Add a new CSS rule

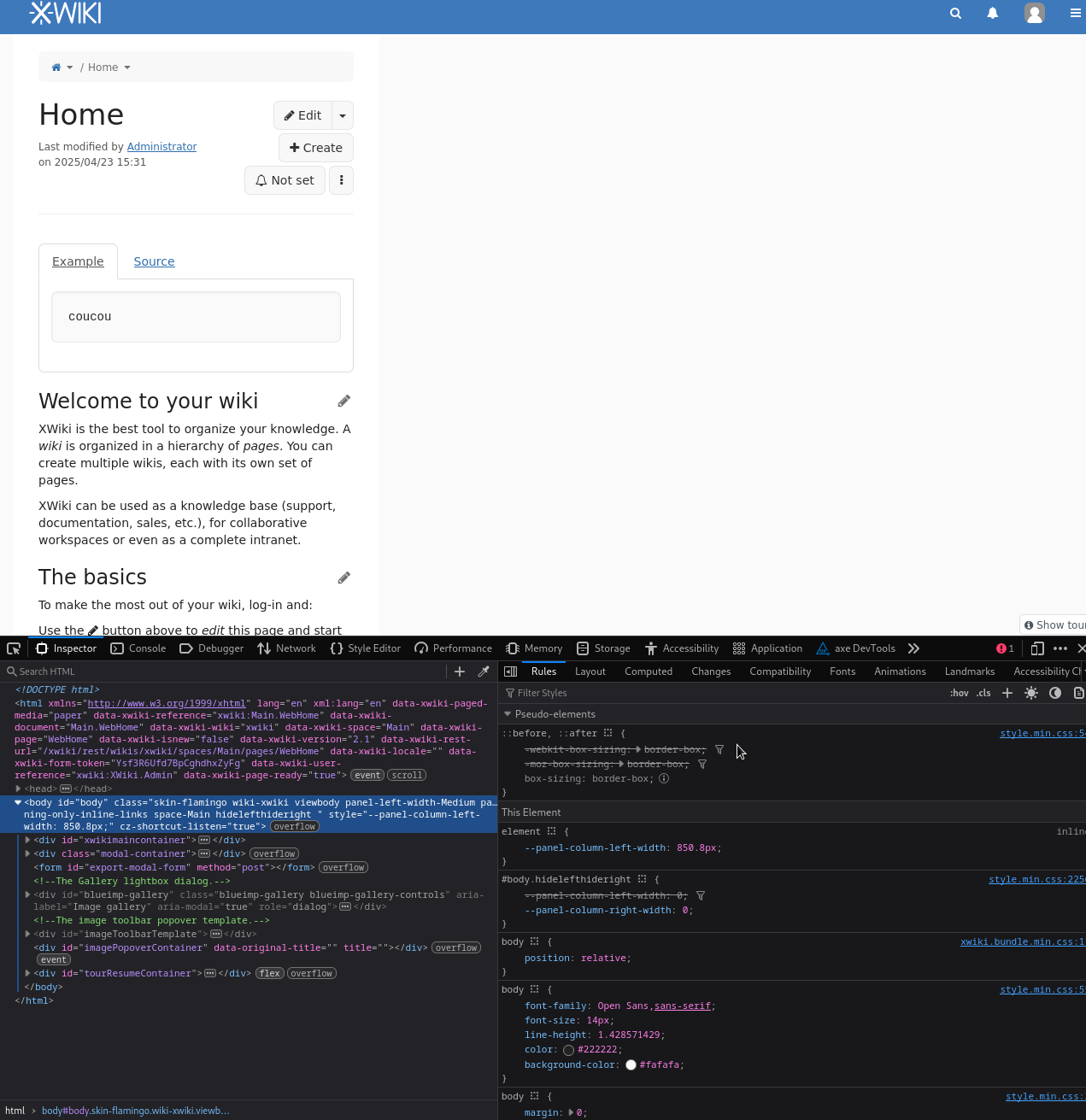[x=1007, y=693]
